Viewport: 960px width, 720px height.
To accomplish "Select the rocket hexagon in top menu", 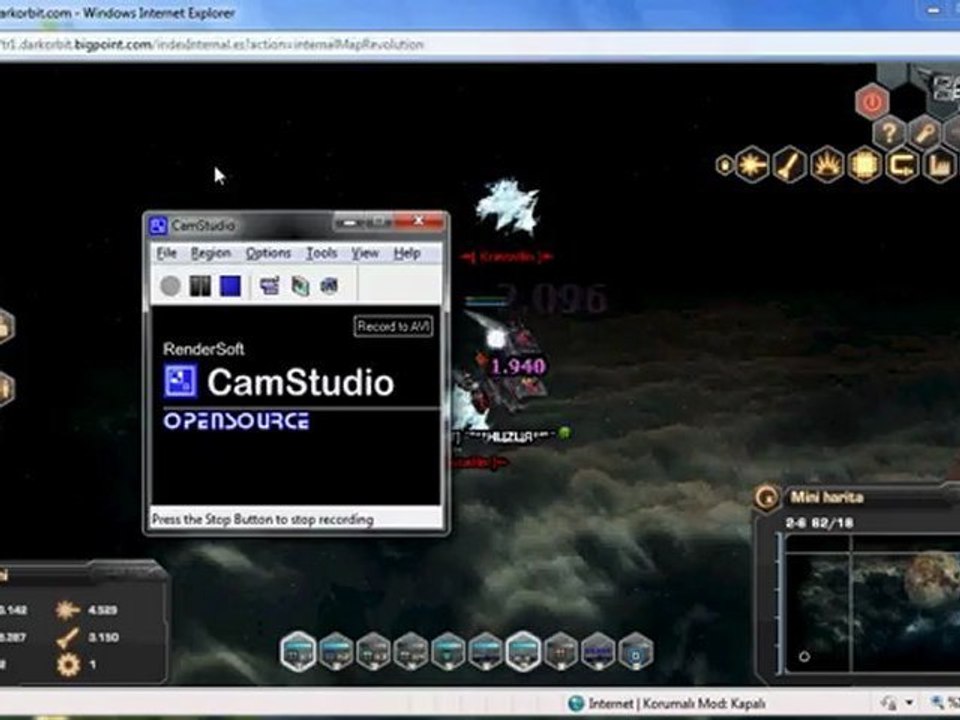I will pos(790,164).
